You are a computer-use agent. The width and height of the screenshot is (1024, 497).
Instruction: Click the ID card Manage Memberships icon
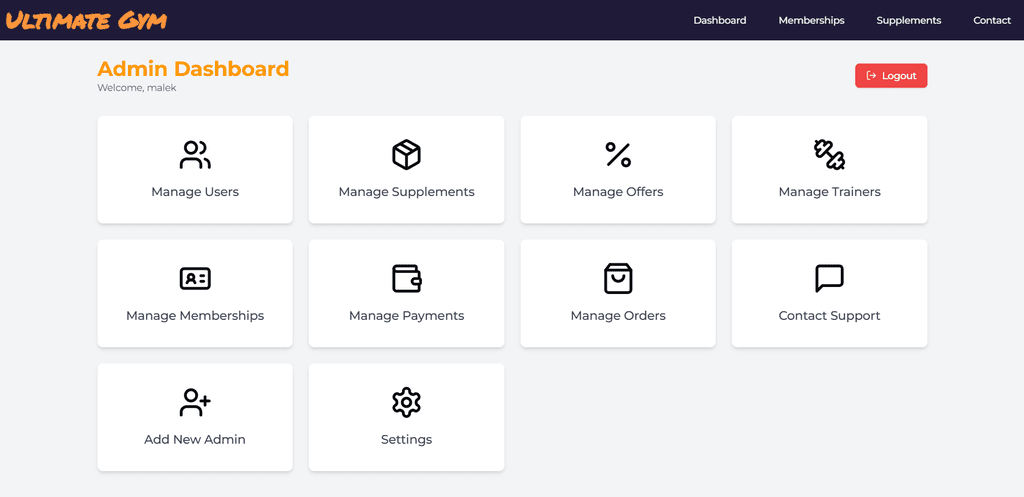(195, 279)
